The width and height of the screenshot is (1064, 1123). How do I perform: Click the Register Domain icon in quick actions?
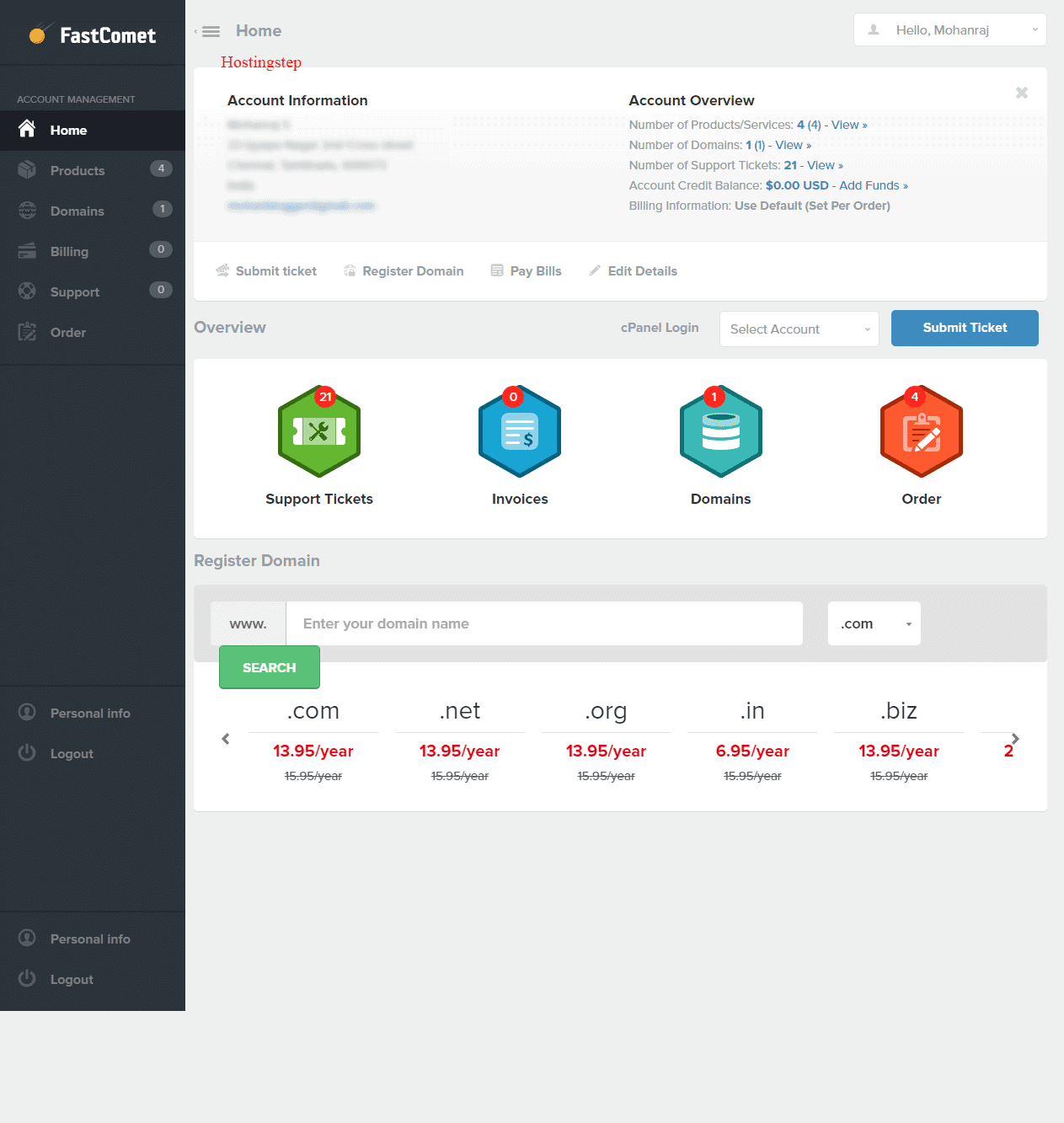[x=350, y=270]
